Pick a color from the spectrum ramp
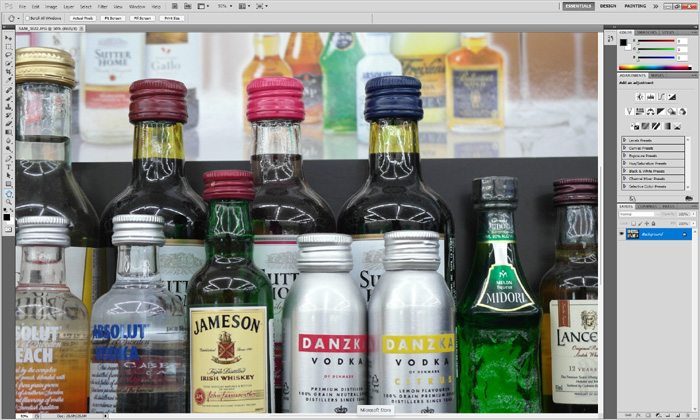Image resolution: width=700 pixels, height=420 pixels. tap(655, 67)
